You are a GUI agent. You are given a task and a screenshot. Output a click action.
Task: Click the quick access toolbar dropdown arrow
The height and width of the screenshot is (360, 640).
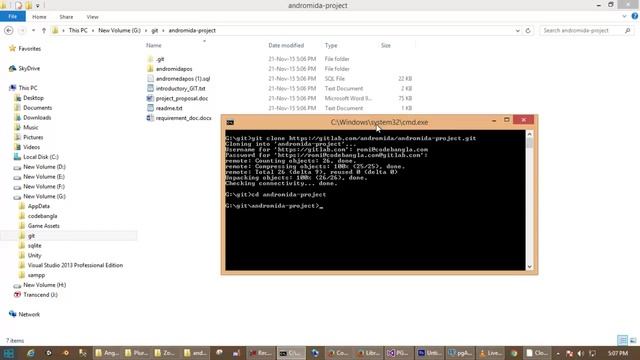[38, 5]
